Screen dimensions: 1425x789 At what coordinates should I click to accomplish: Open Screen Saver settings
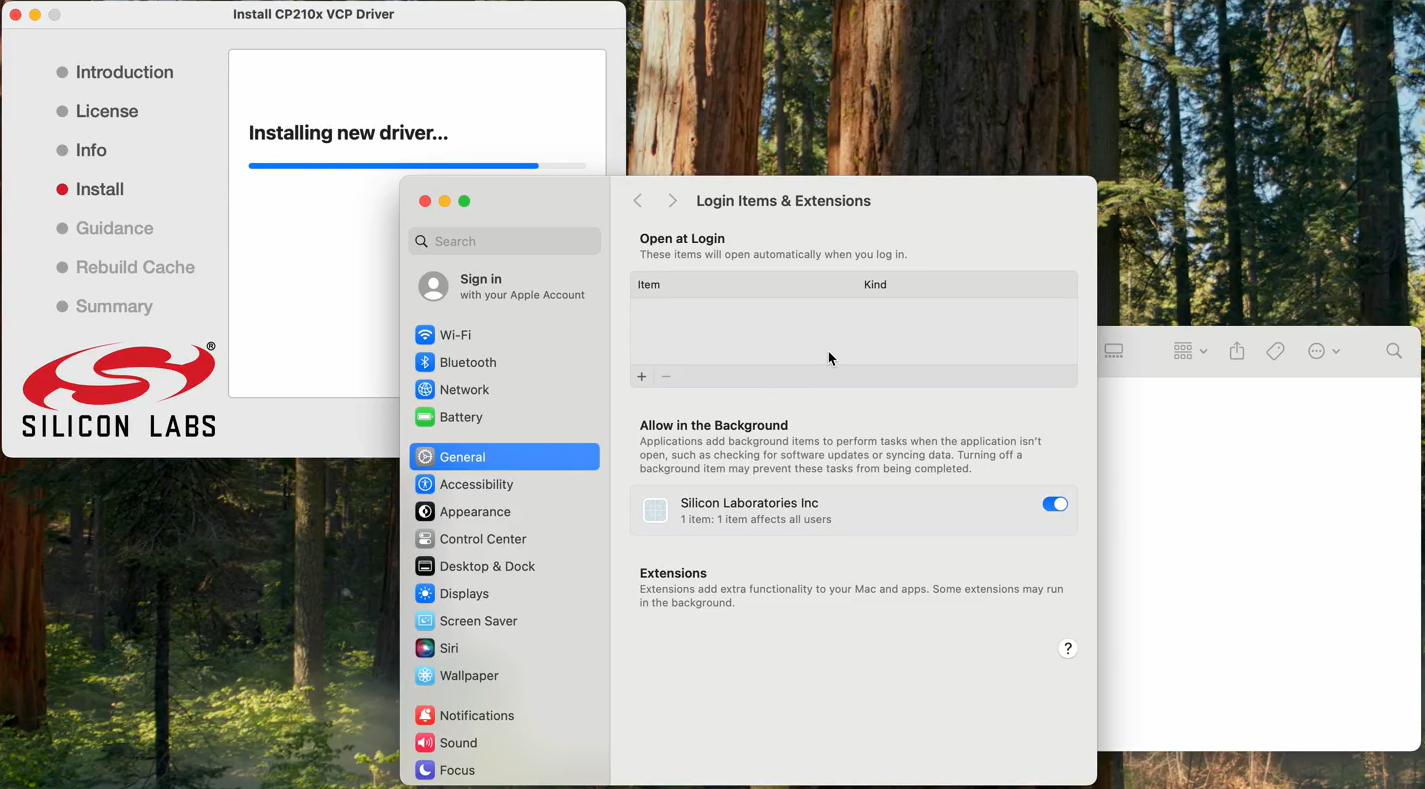click(504, 621)
